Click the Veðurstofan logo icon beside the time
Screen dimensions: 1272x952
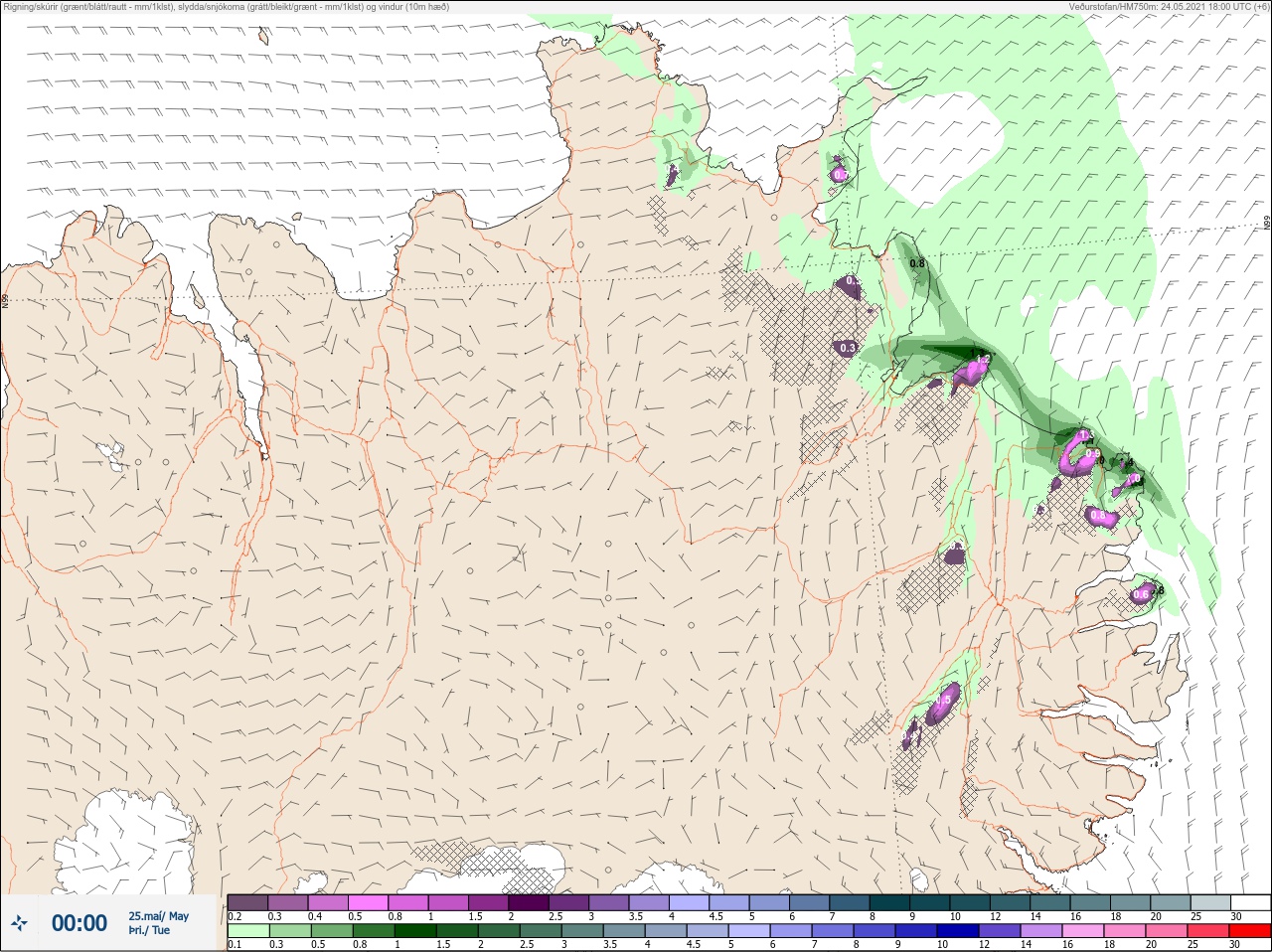pyautogui.click(x=19, y=923)
